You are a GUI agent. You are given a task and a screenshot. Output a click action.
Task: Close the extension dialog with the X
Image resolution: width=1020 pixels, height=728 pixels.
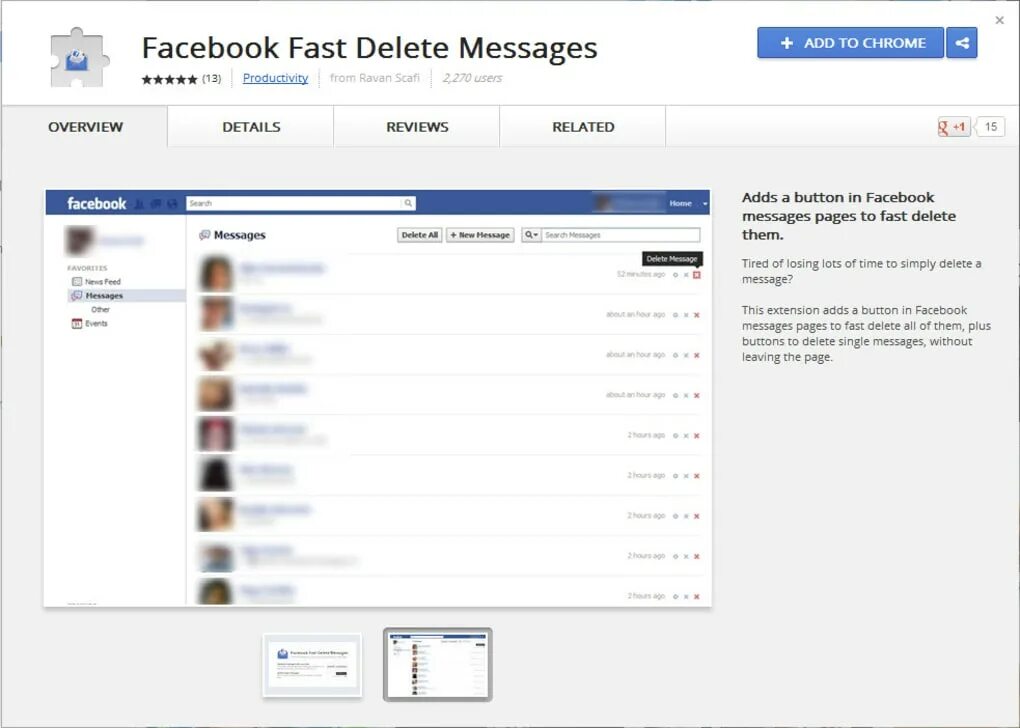point(1000,20)
